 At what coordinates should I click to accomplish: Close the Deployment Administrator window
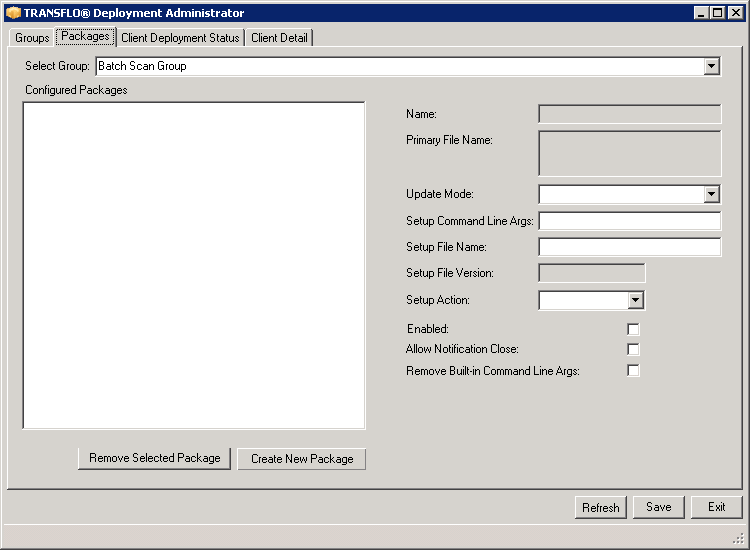pos(735,13)
